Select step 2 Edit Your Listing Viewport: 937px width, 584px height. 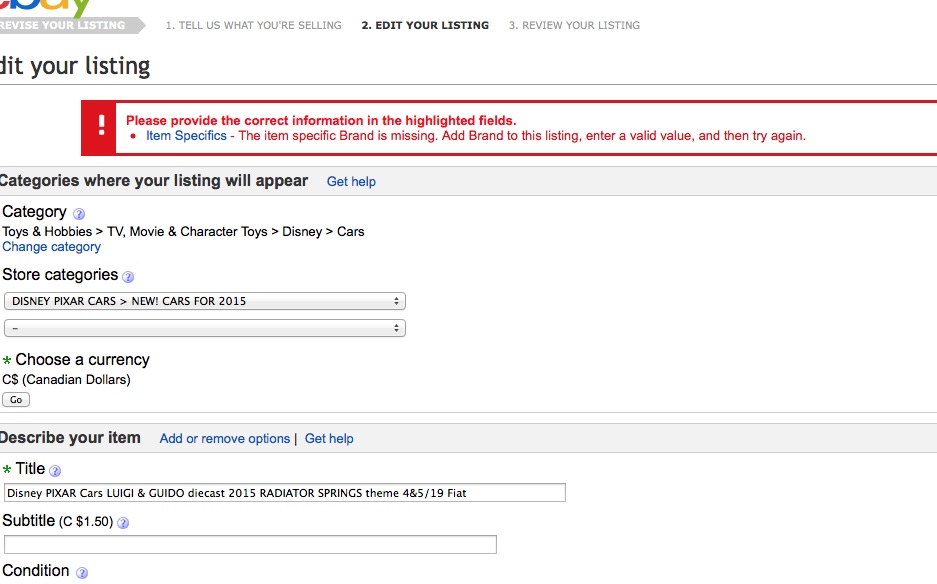[425, 25]
